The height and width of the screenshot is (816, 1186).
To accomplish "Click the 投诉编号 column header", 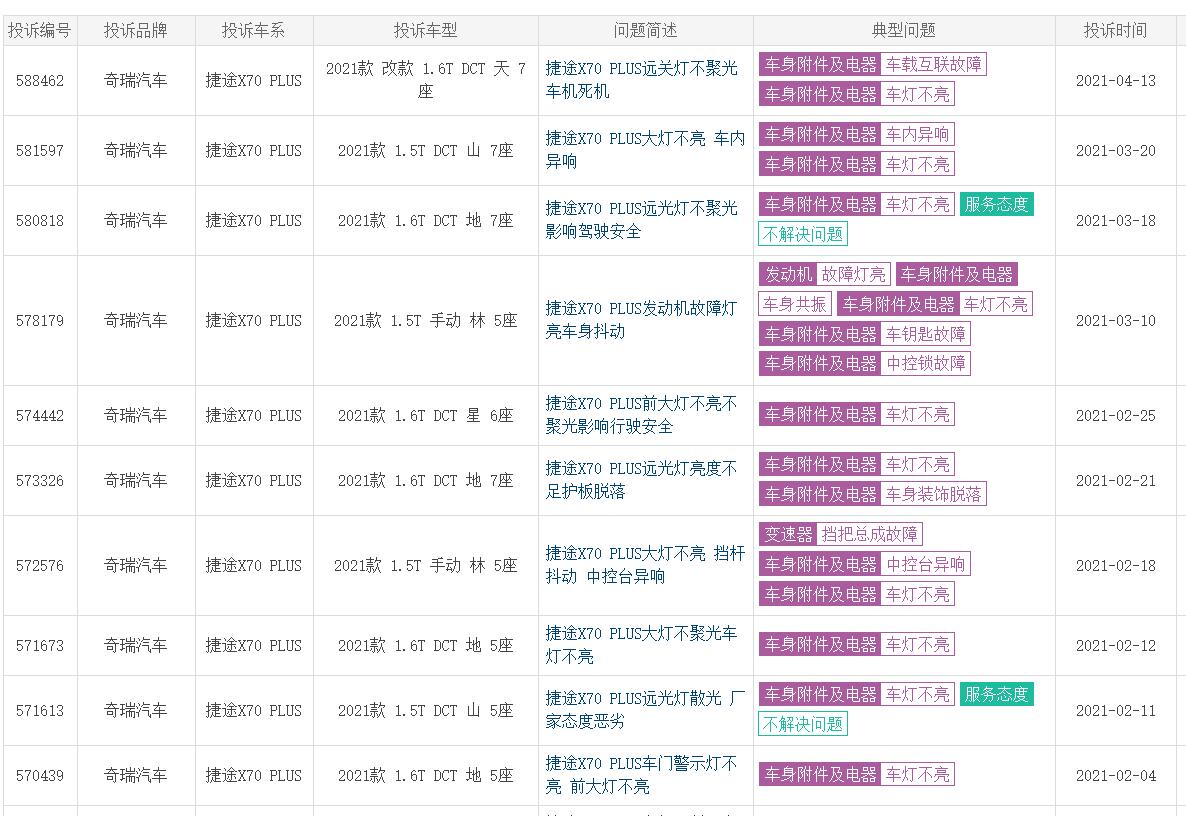I will pos(39,30).
